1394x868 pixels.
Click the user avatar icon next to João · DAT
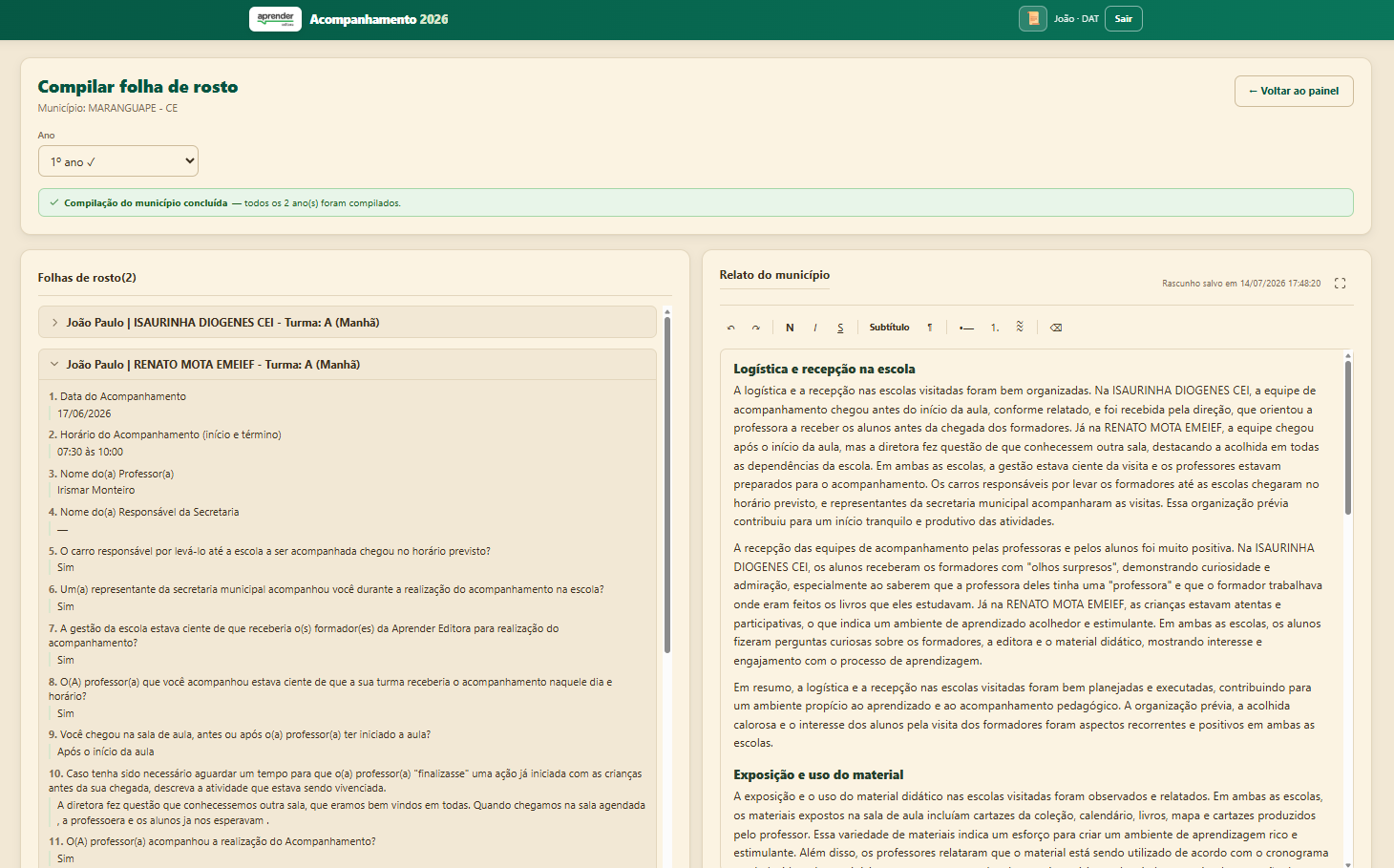(x=1033, y=19)
